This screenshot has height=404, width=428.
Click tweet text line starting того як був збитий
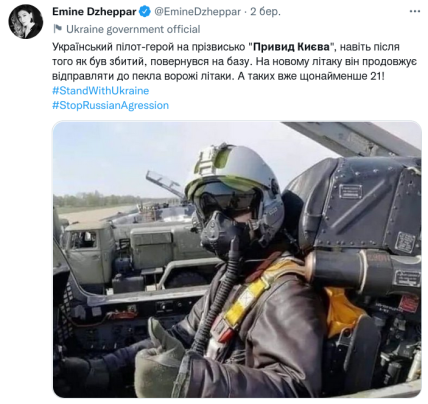pos(234,61)
